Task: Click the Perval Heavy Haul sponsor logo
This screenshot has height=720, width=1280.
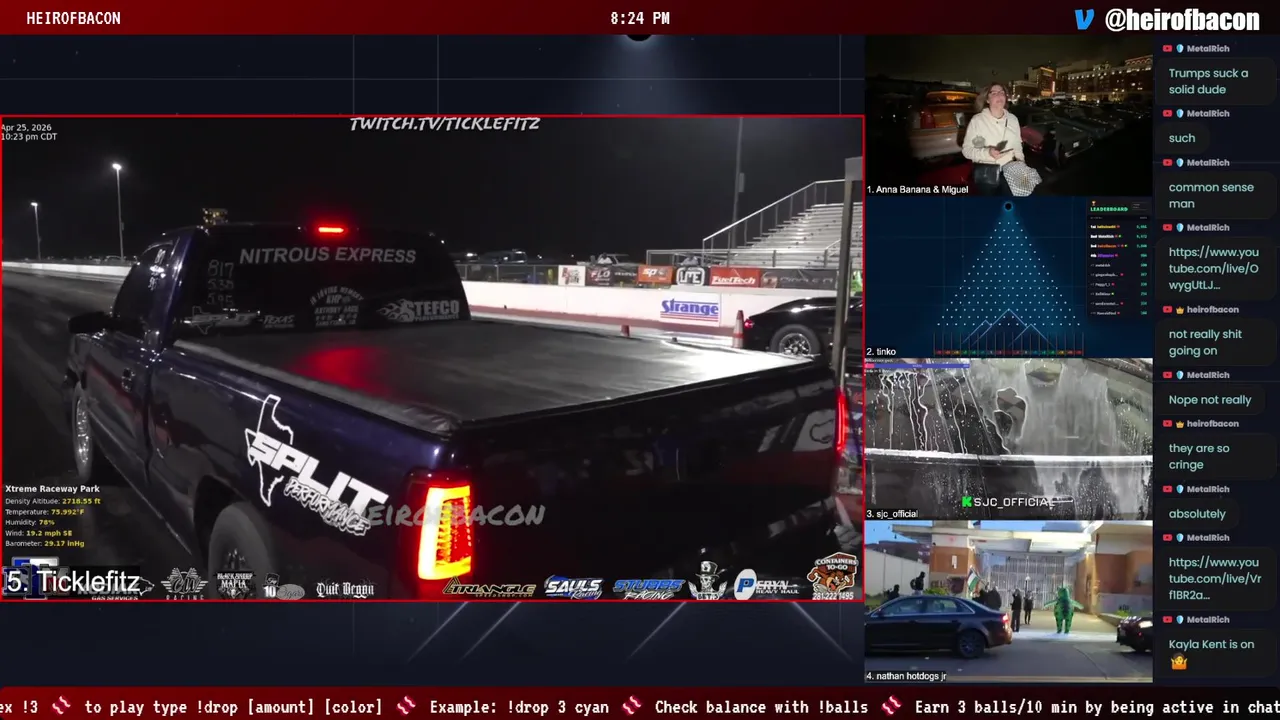Action: point(768,584)
